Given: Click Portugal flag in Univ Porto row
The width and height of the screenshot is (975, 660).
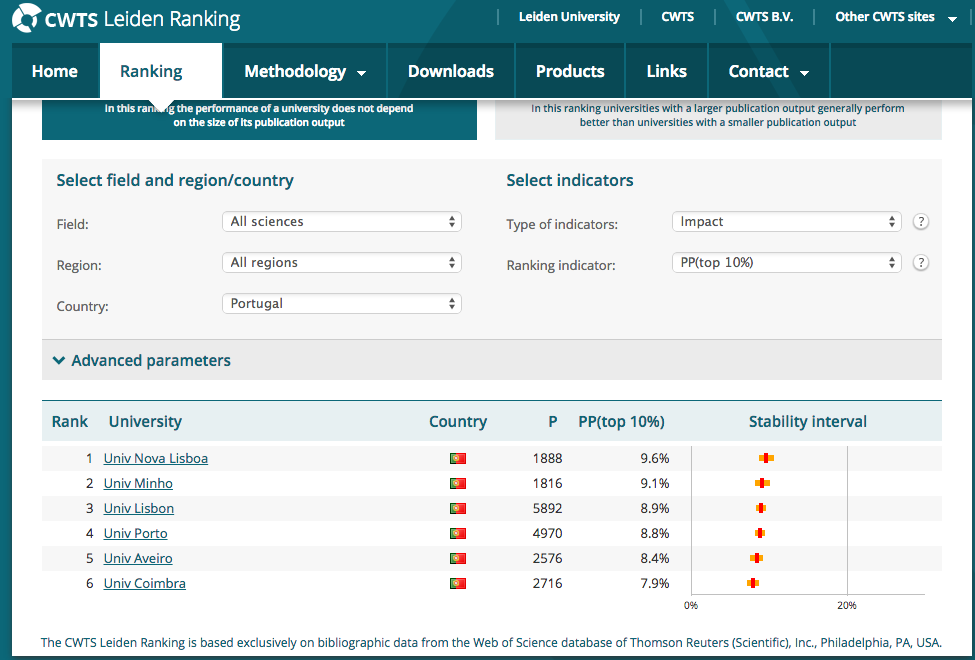Looking at the screenshot, I should click(x=458, y=533).
